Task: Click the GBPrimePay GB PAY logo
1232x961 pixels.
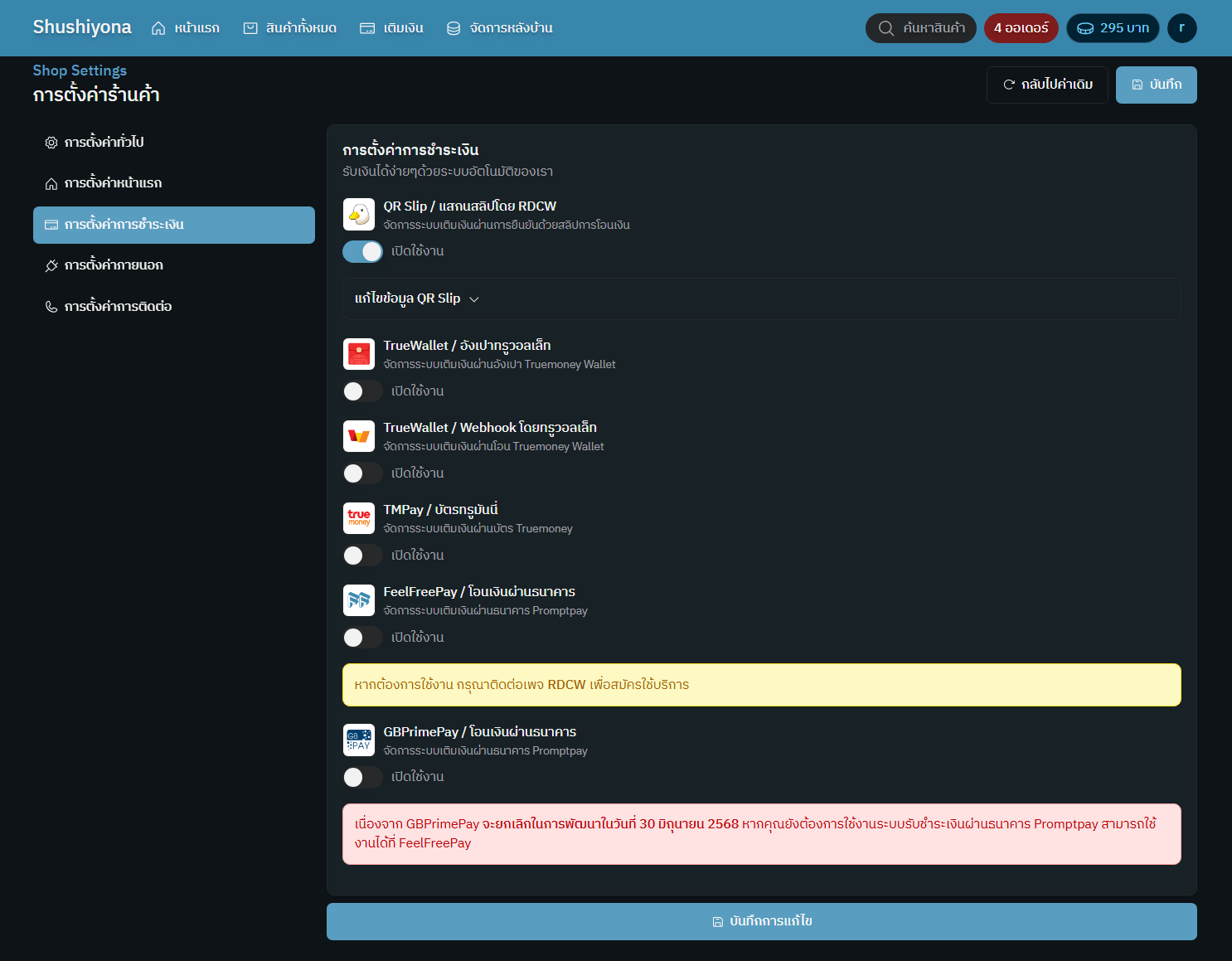Action: tap(359, 740)
